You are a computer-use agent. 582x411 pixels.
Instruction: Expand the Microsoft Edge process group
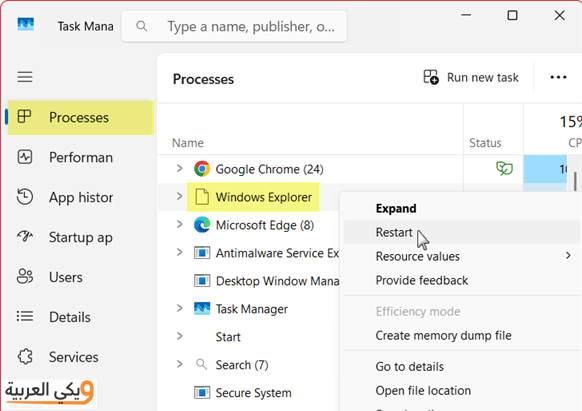(x=180, y=225)
